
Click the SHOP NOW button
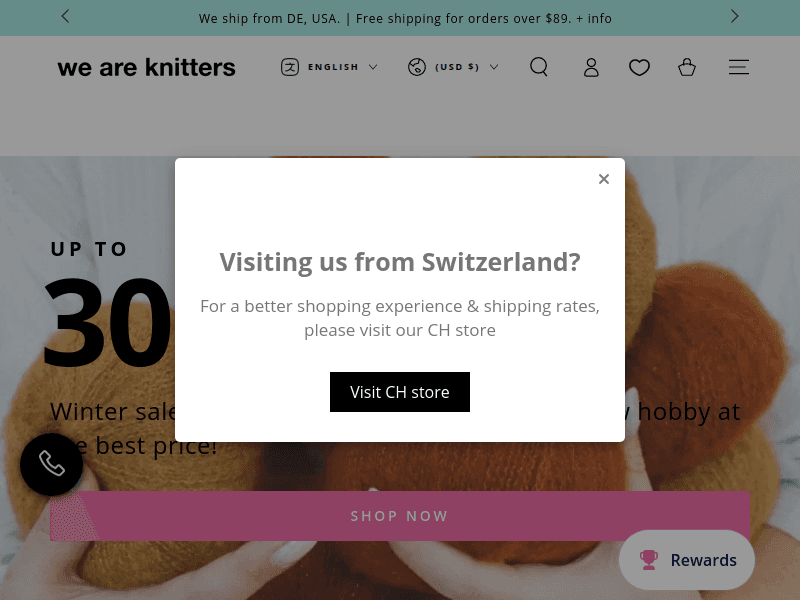click(400, 516)
